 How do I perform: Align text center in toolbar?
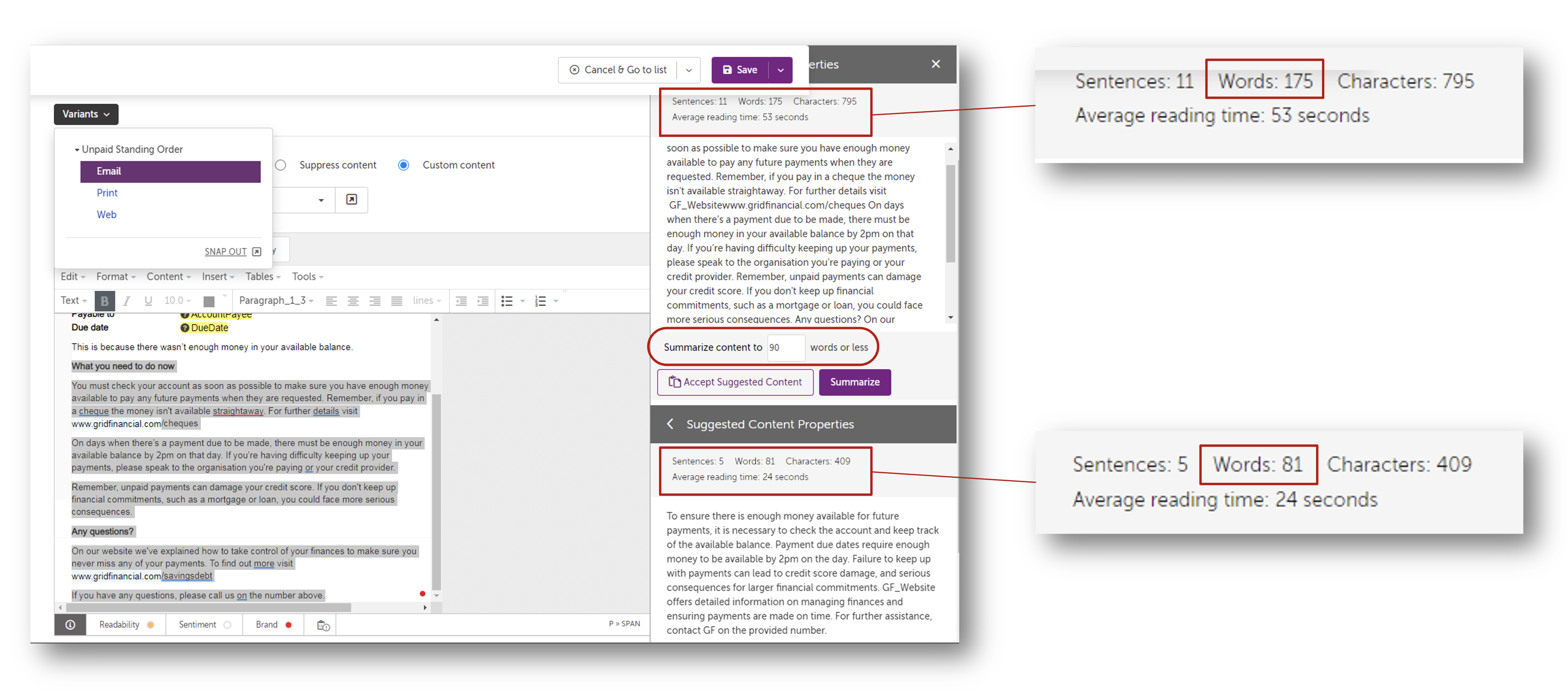point(353,301)
